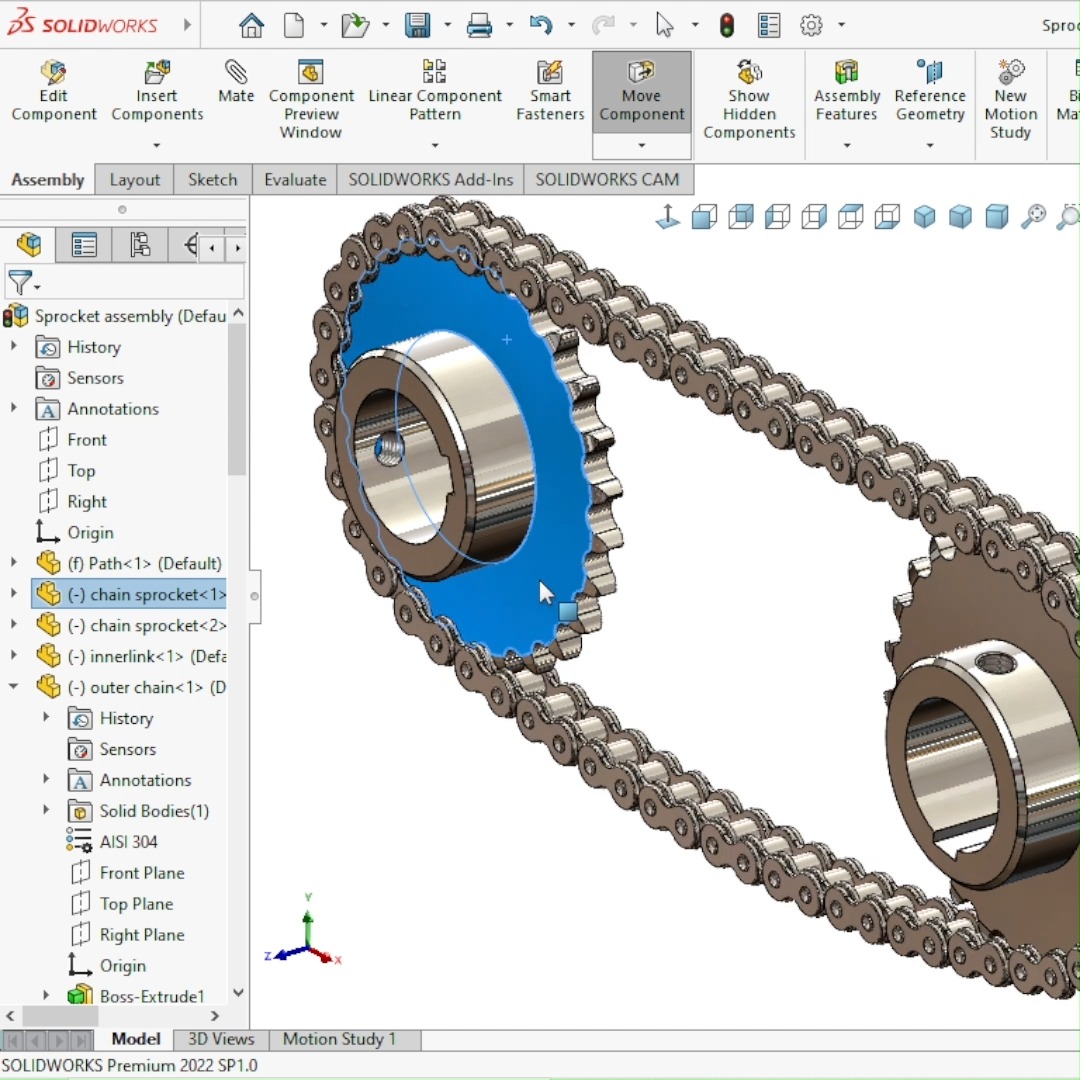Viewport: 1080px width, 1080px height.
Task: Open dropdown arrow below Insert Components
Action: pyautogui.click(x=157, y=145)
